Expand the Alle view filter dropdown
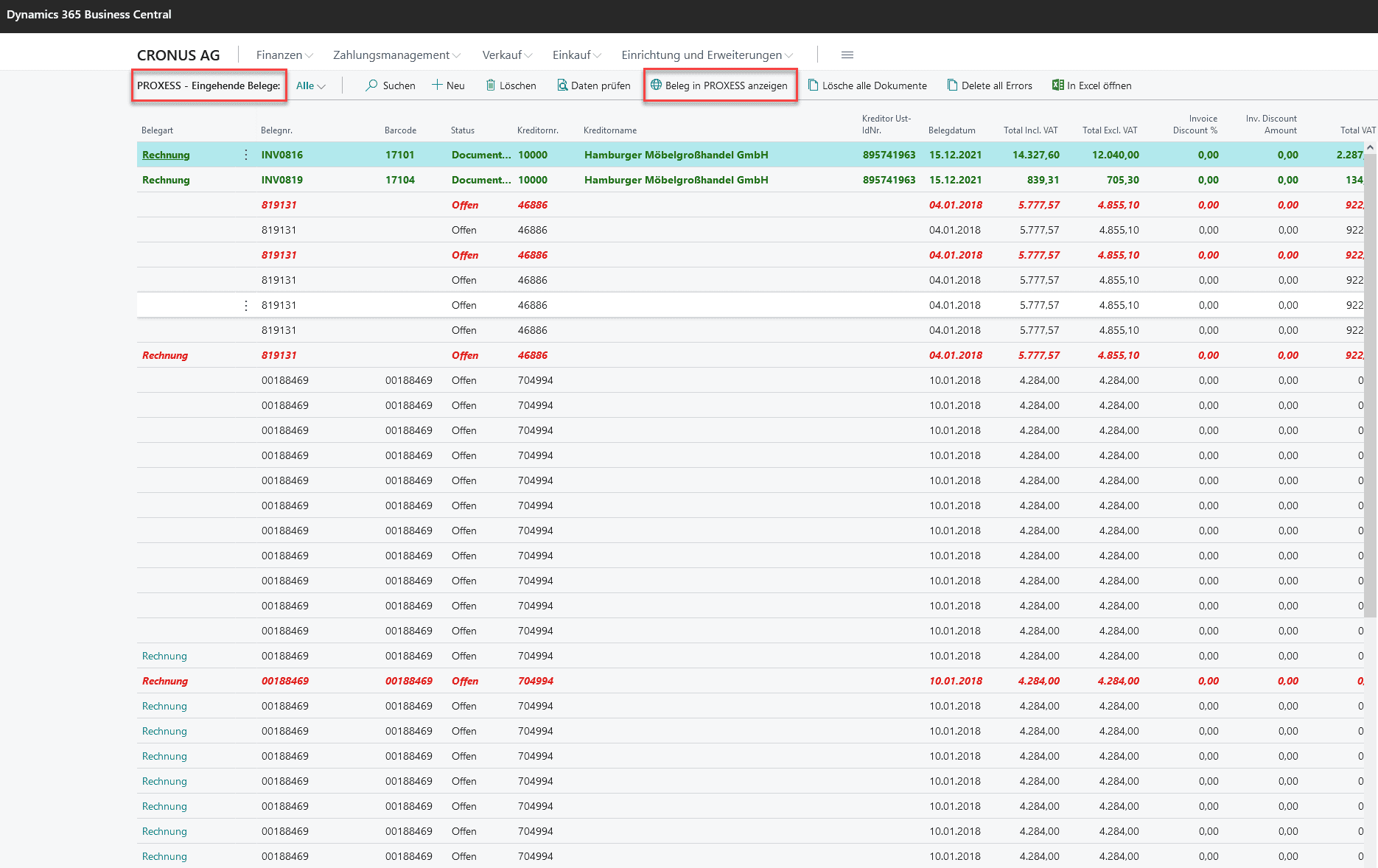The height and width of the screenshot is (868, 1378). 310,85
